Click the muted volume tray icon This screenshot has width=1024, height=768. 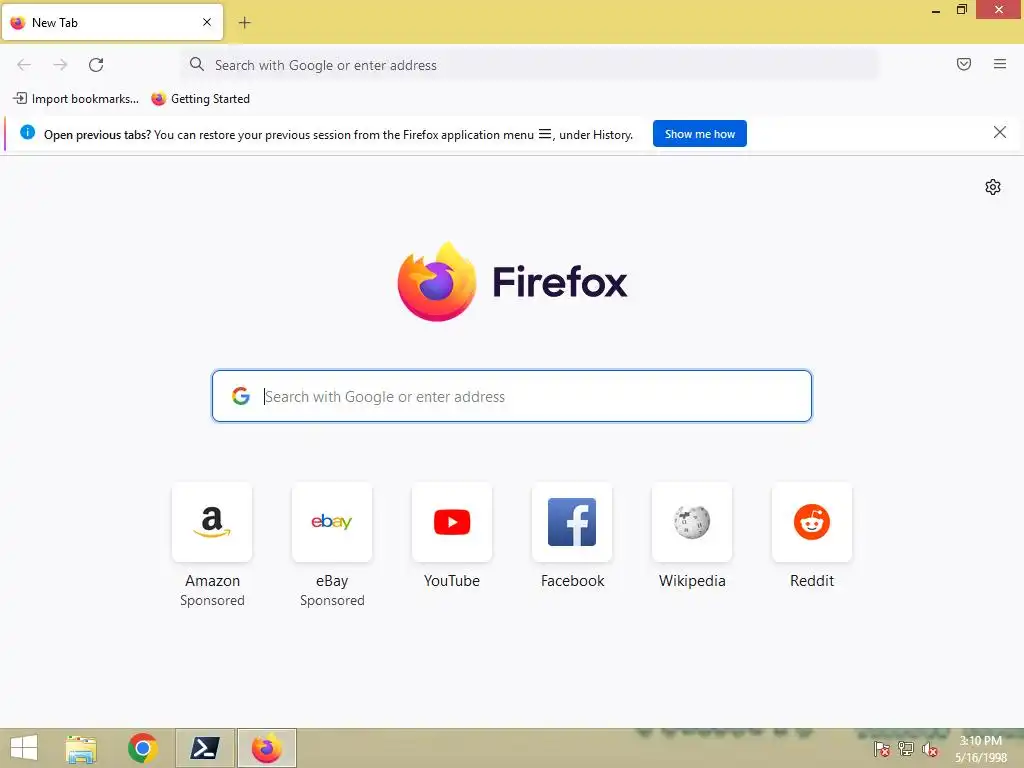click(930, 750)
